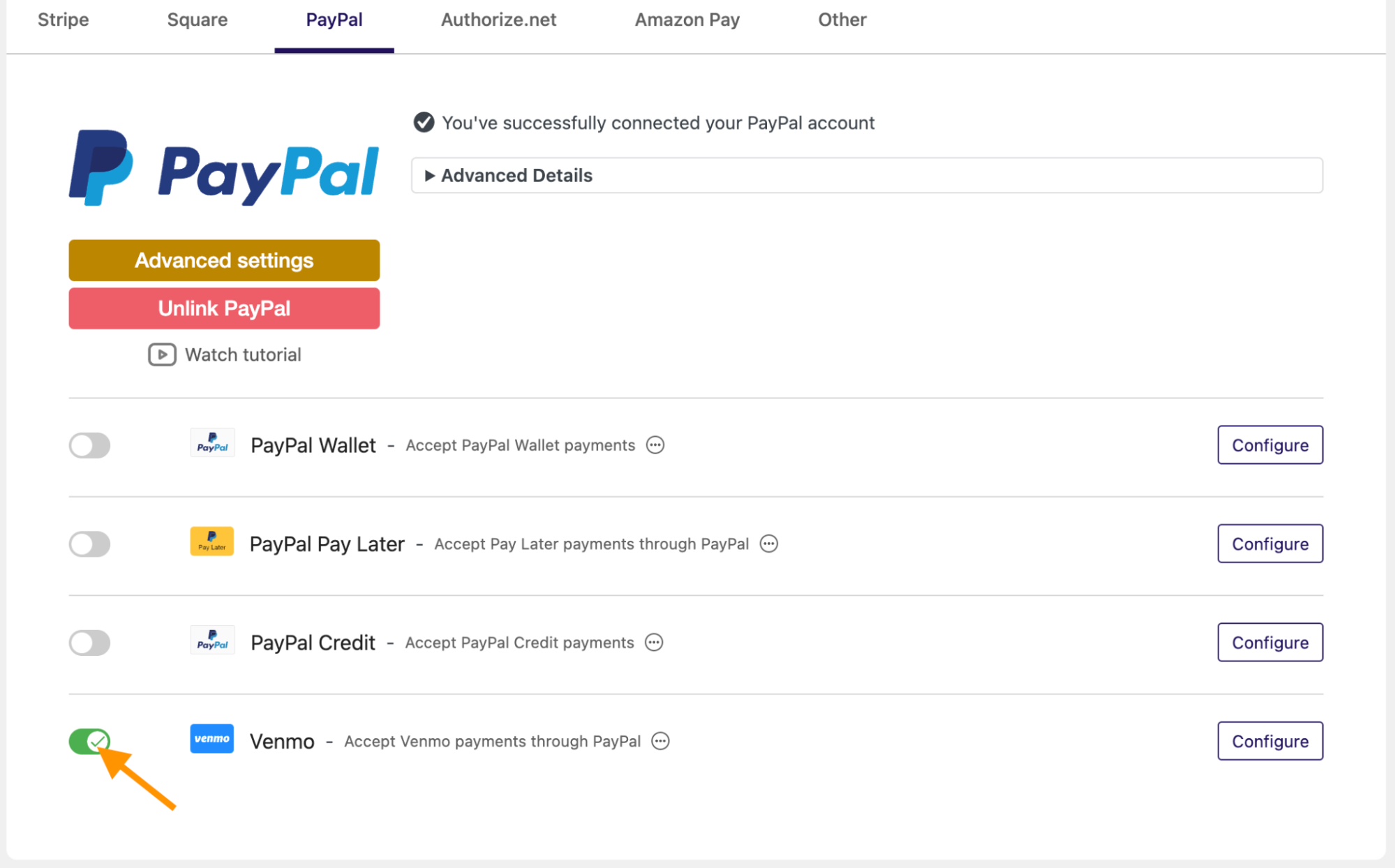The height and width of the screenshot is (868, 1395).
Task: Click the Pay Later info ellipsis icon
Action: 769,544
